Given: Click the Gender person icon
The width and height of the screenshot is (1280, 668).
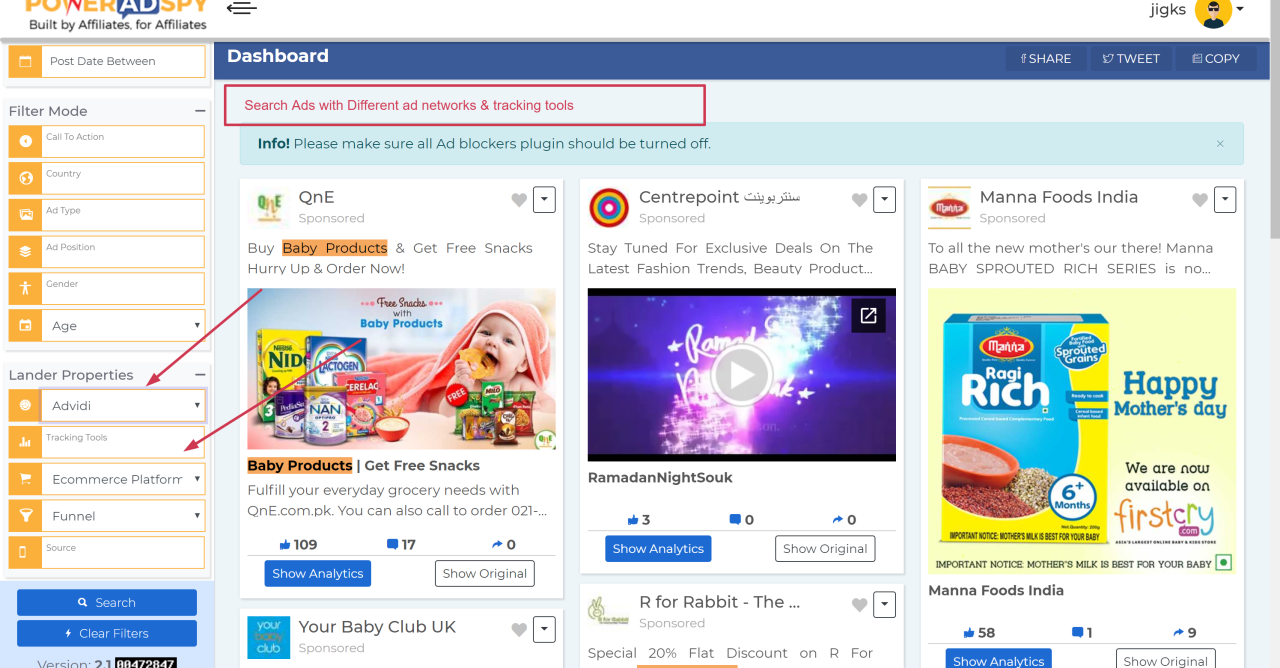Looking at the screenshot, I should (x=25, y=289).
